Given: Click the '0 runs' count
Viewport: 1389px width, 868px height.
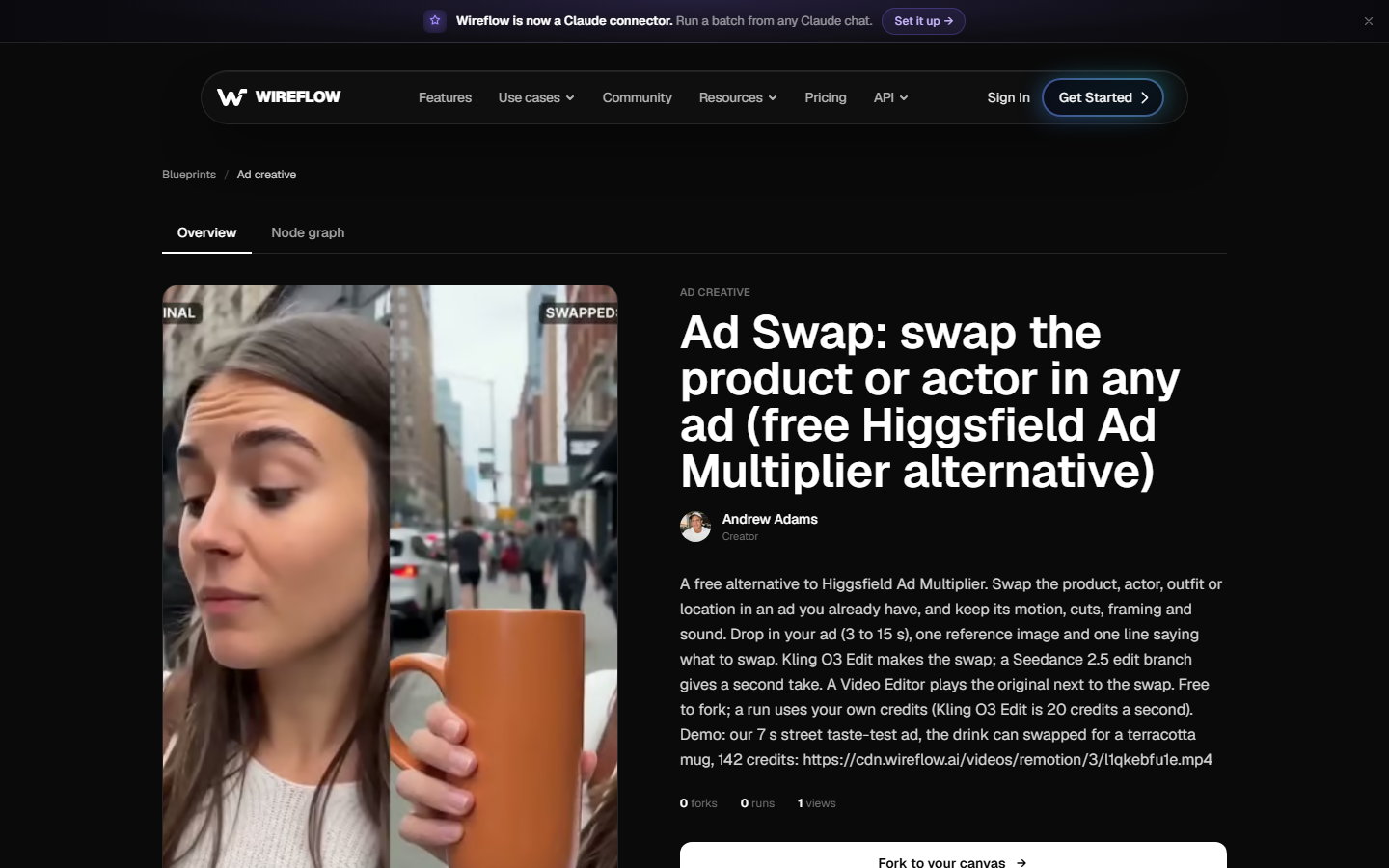Looking at the screenshot, I should click(x=757, y=803).
